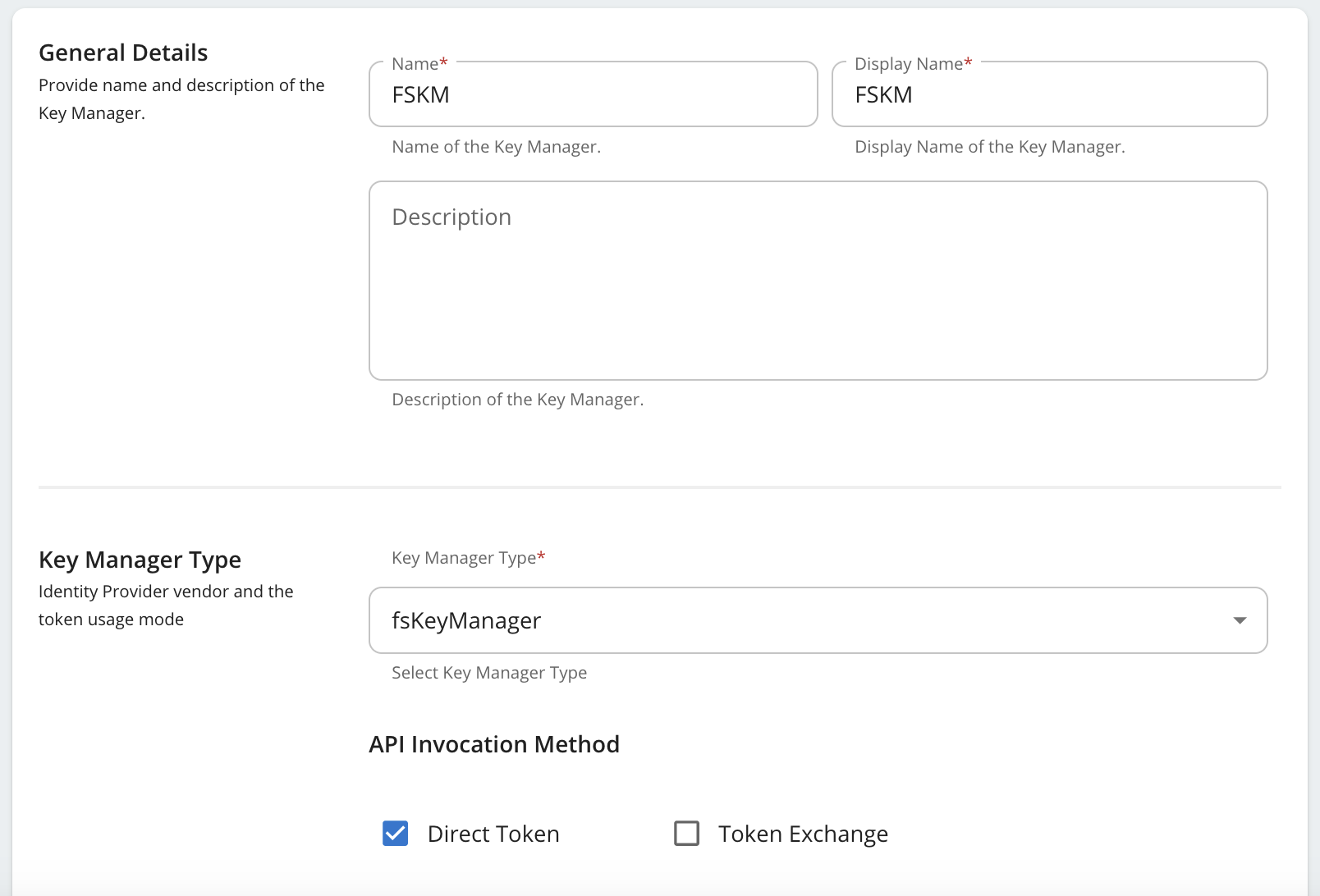Click the Display Name input field
This screenshot has width=1320, height=896.
[x=1049, y=94]
